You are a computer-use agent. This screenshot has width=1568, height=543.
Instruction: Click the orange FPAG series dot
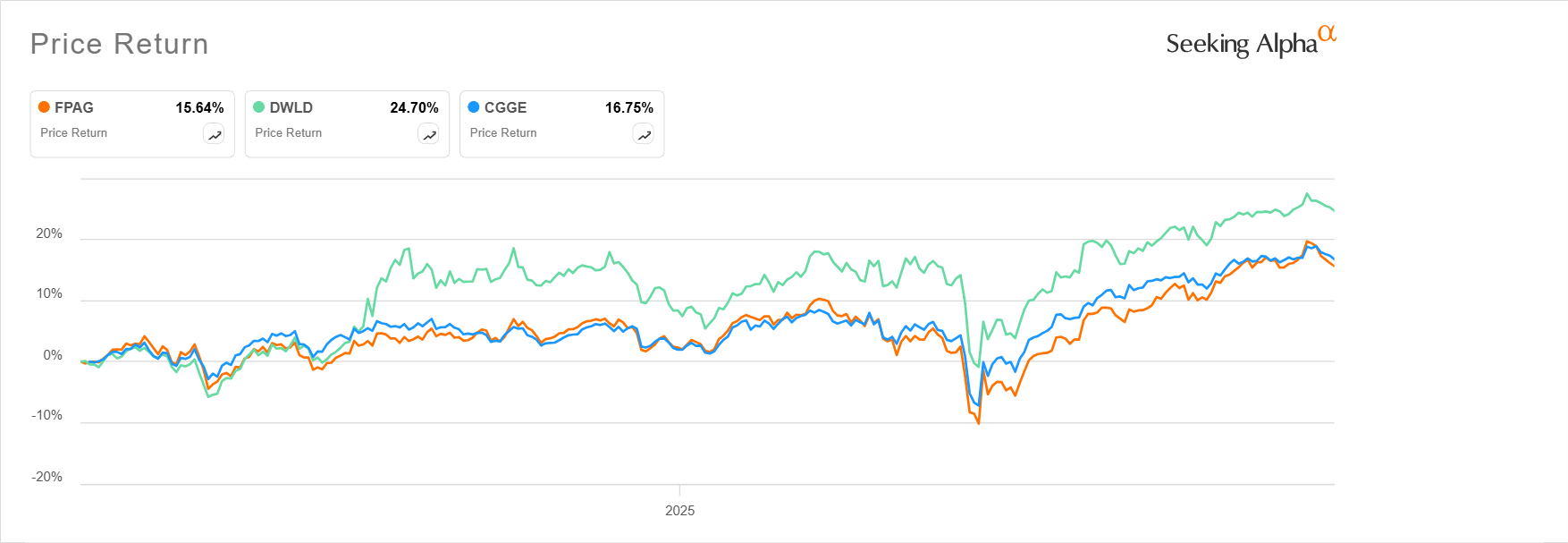44,107
